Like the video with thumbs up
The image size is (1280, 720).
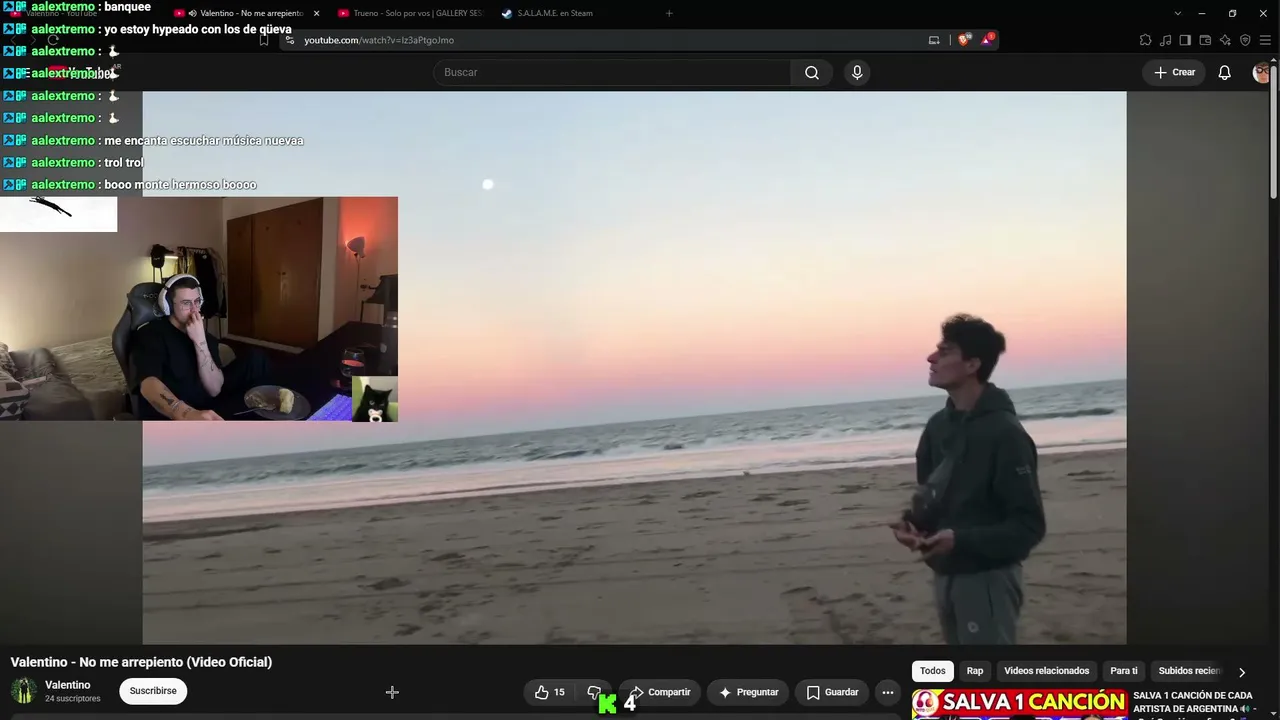pos(550,692)
